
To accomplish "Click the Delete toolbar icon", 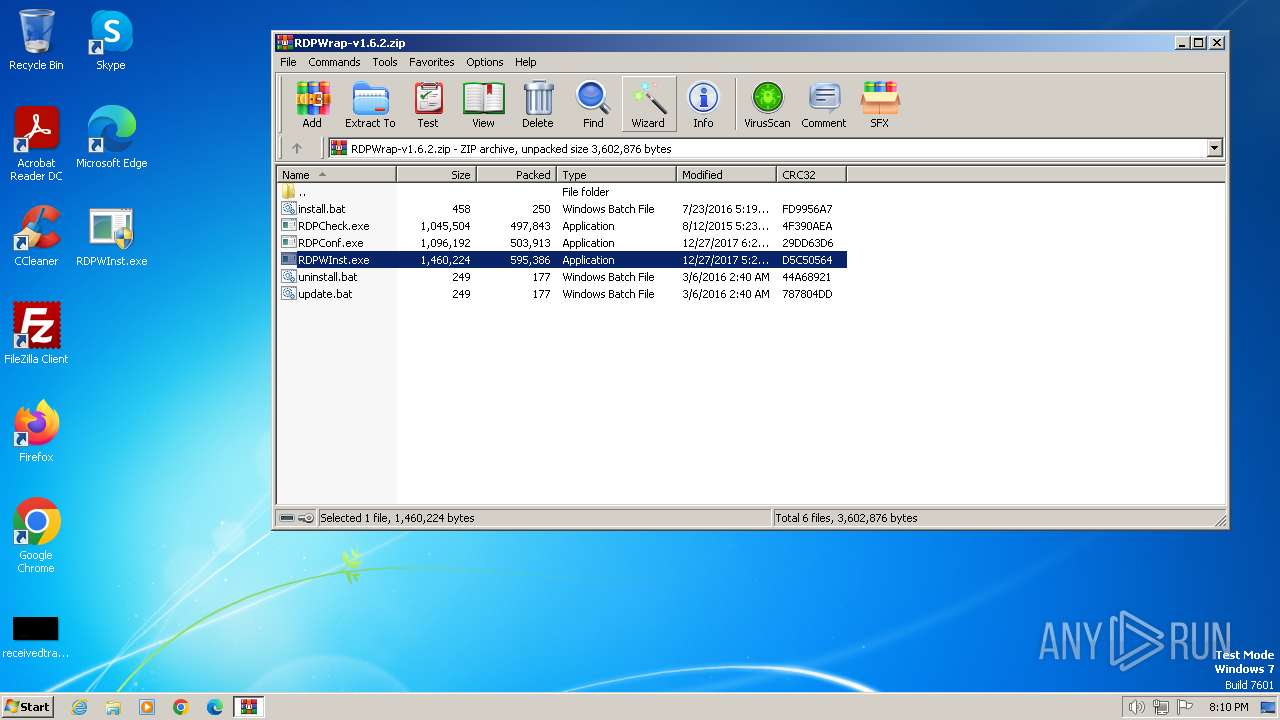I will [537, 105].
